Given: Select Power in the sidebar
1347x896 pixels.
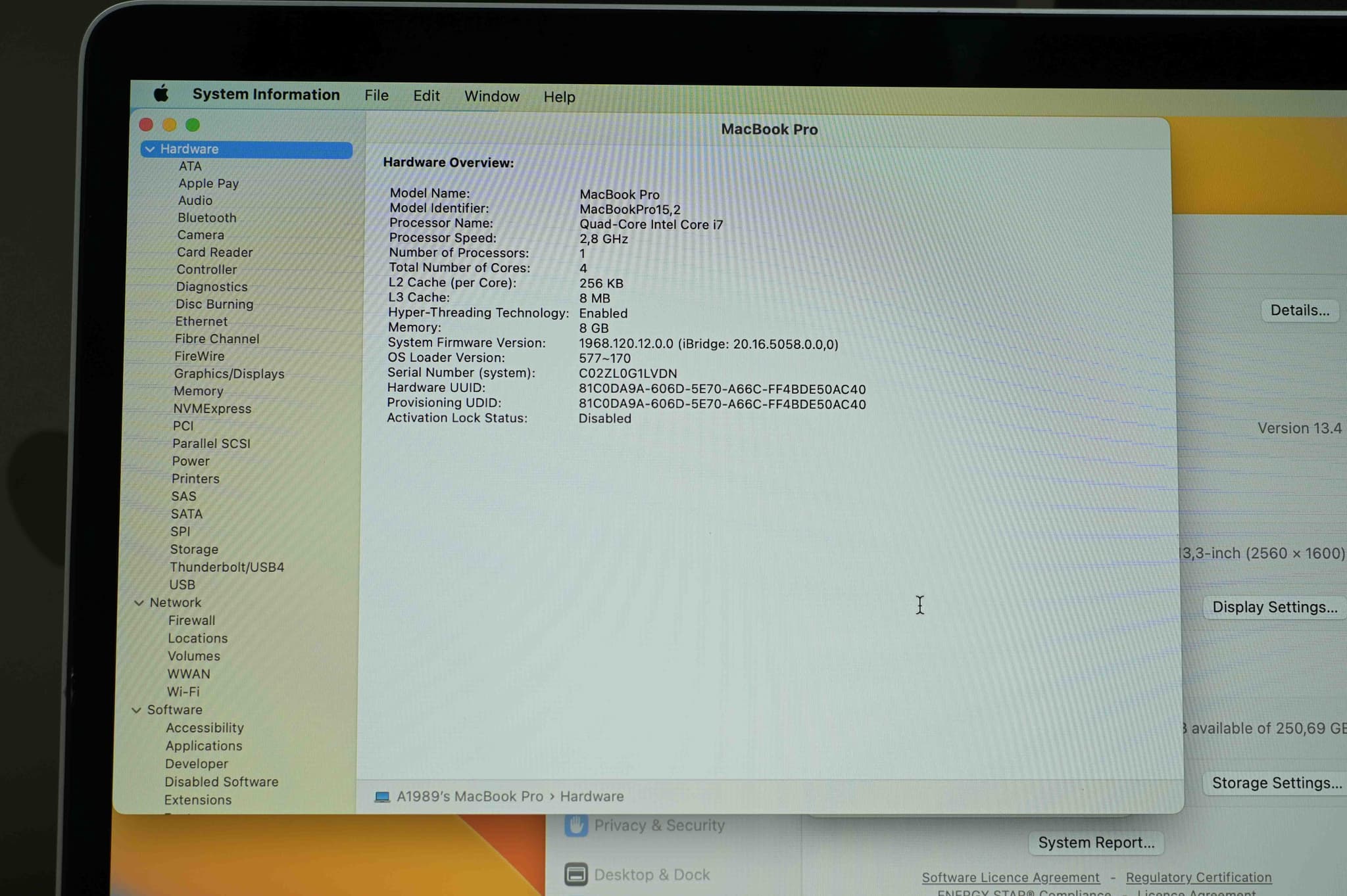Looking at the screenshot, I should [x=191, y=461].
